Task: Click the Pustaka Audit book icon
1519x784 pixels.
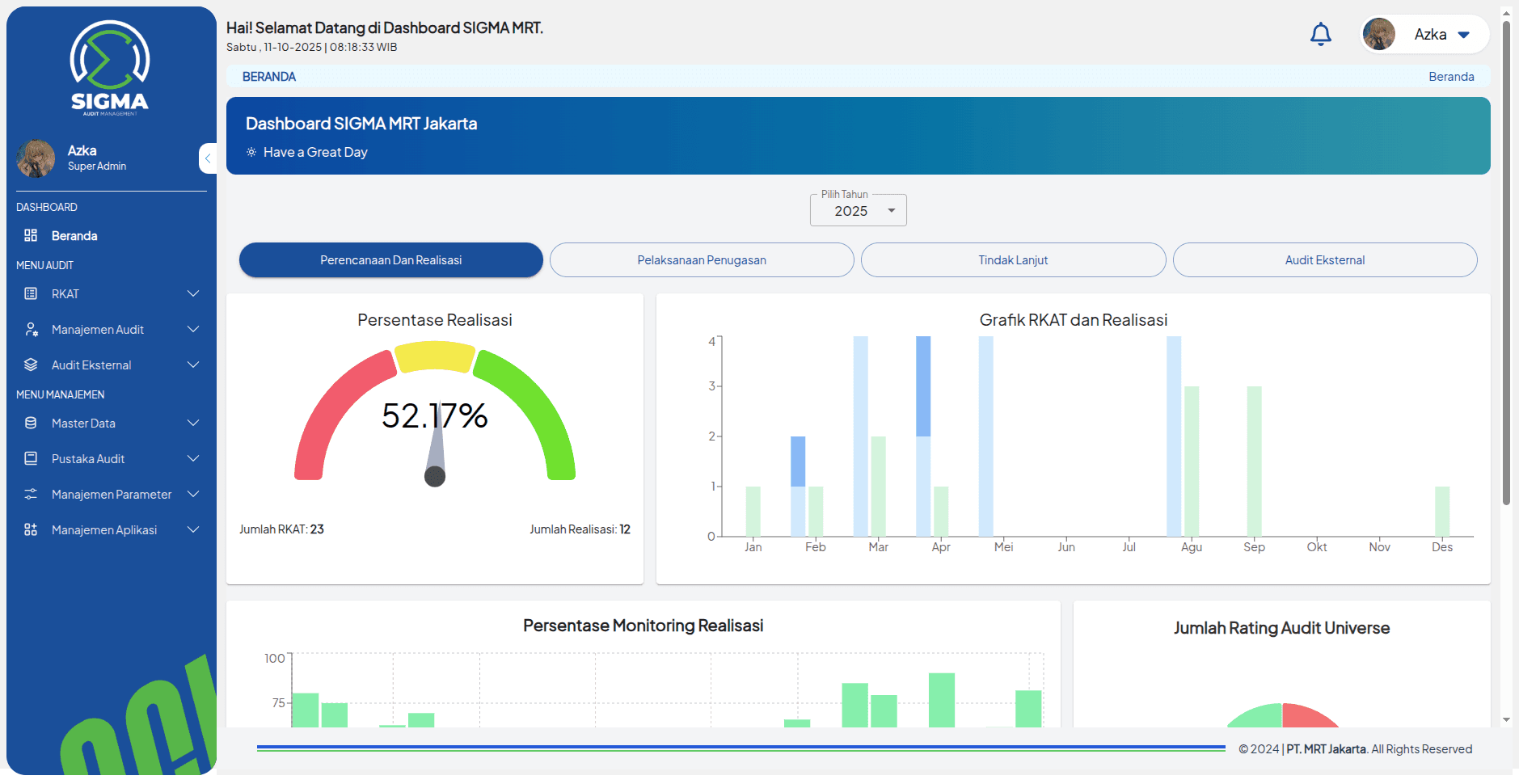Action: tap(31, 458)
